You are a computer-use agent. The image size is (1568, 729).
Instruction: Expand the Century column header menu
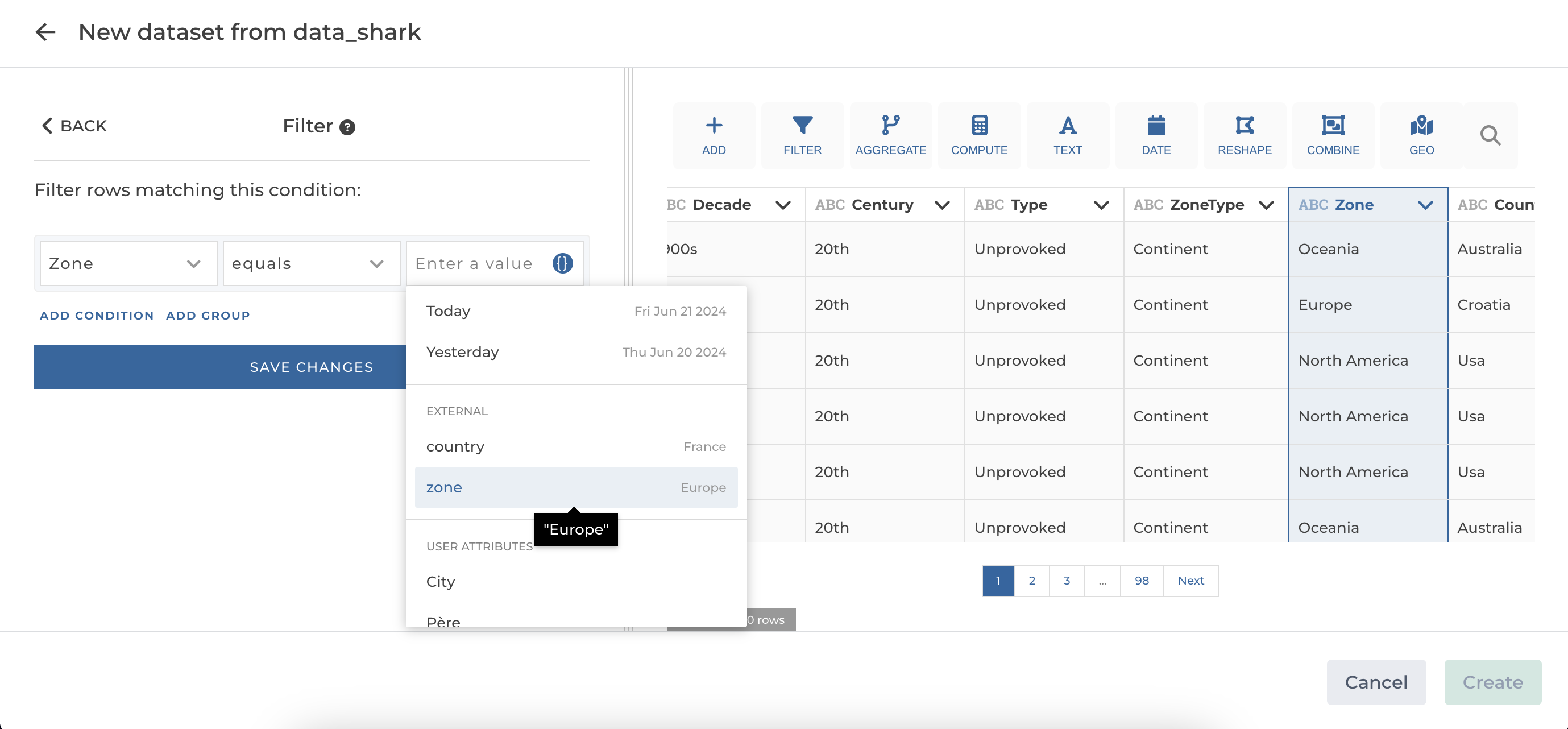[941, 205]
